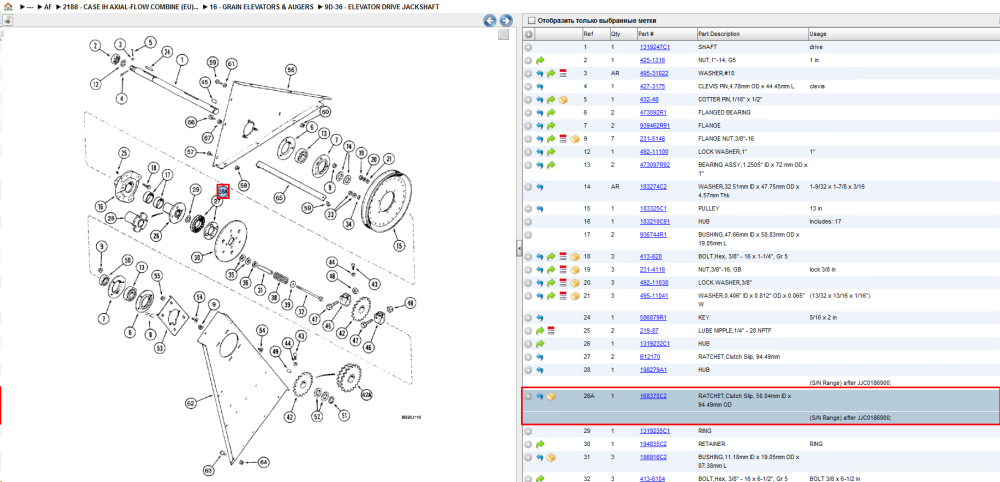Image resolution: width=1000 pixels, height=482 pixels.
Task: Click callout 62 on the diagram
Action: 189,403
